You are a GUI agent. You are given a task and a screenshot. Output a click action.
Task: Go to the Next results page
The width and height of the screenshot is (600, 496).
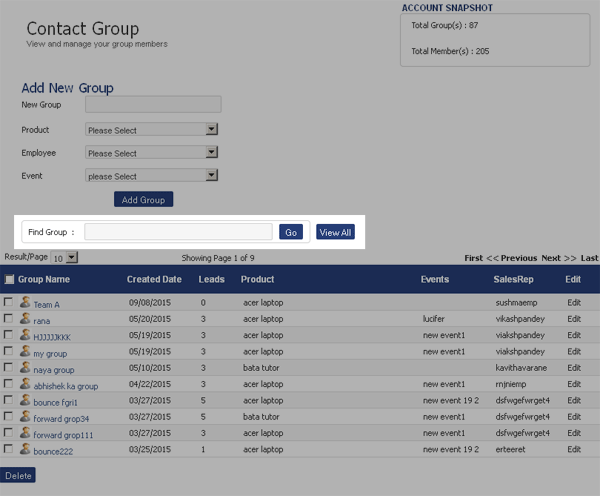click(551, 258)
